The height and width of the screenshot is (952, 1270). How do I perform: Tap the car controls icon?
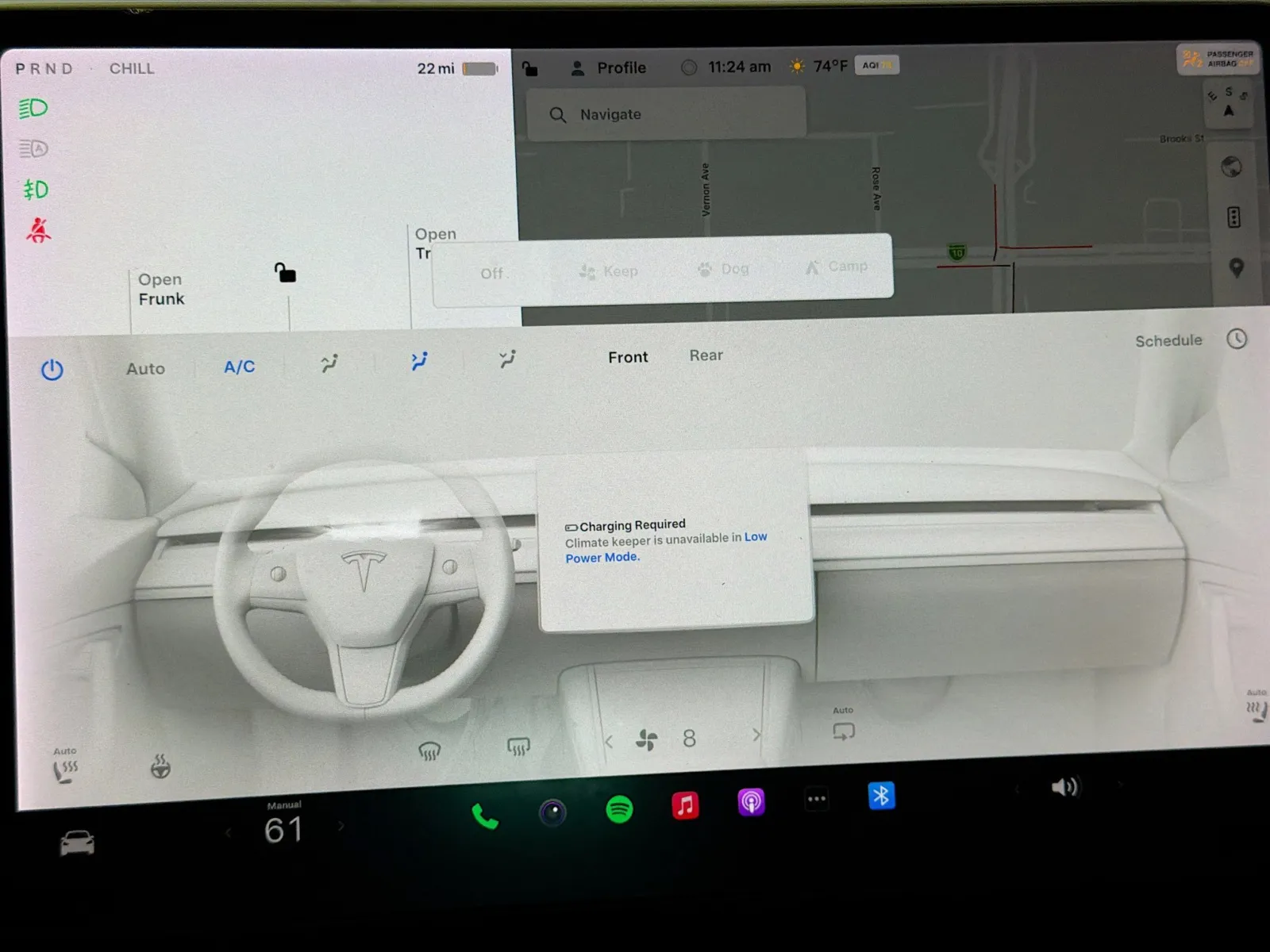[x=77, y=843]
